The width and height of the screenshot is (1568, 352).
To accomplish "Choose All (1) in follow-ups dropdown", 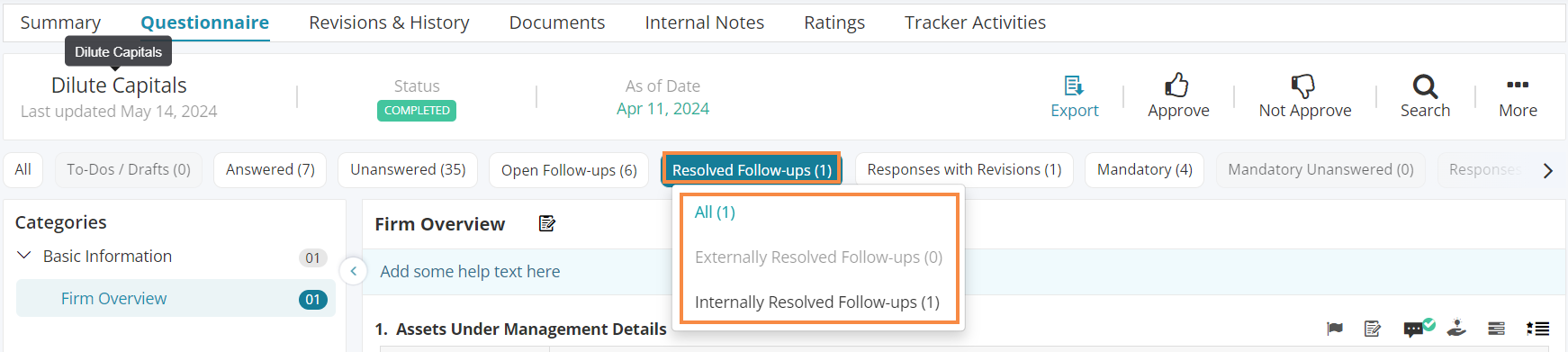I will click(715, 212).
